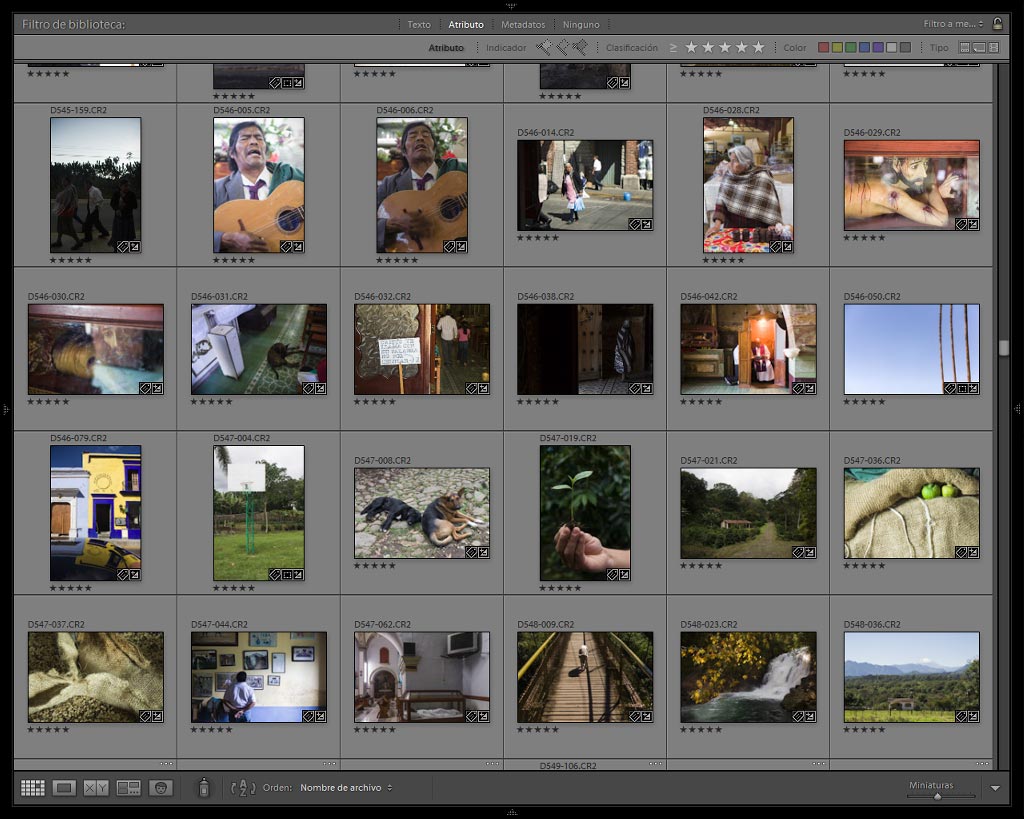The width and height of the screenshot is (1024, 819).
Task: Click the grid vertical scrollbar thumb
Action: (x=1003, y=347)
